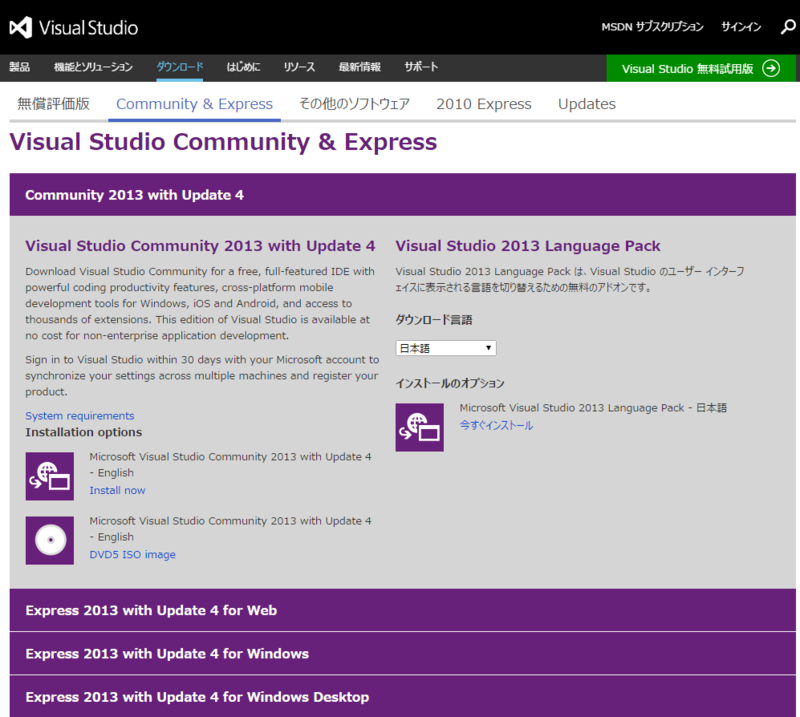Click the arrow icon on the green trial button
800x717 pixels.
coord(769,68)
